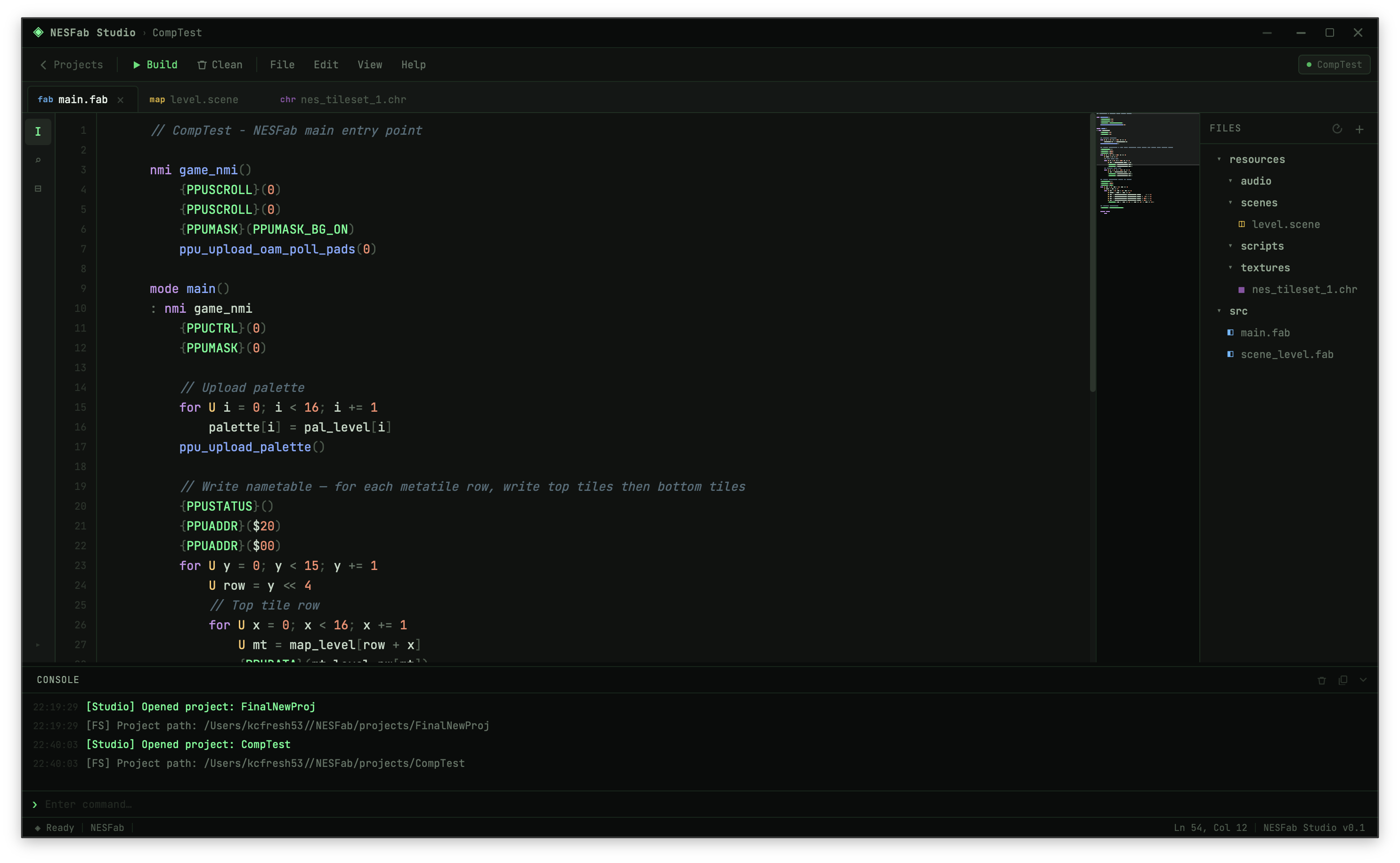Collapse the console panel chevron
Image resolution: width=1400 pixels, height=863 pixels.
pyautogui.click(x=1363, y=680)
